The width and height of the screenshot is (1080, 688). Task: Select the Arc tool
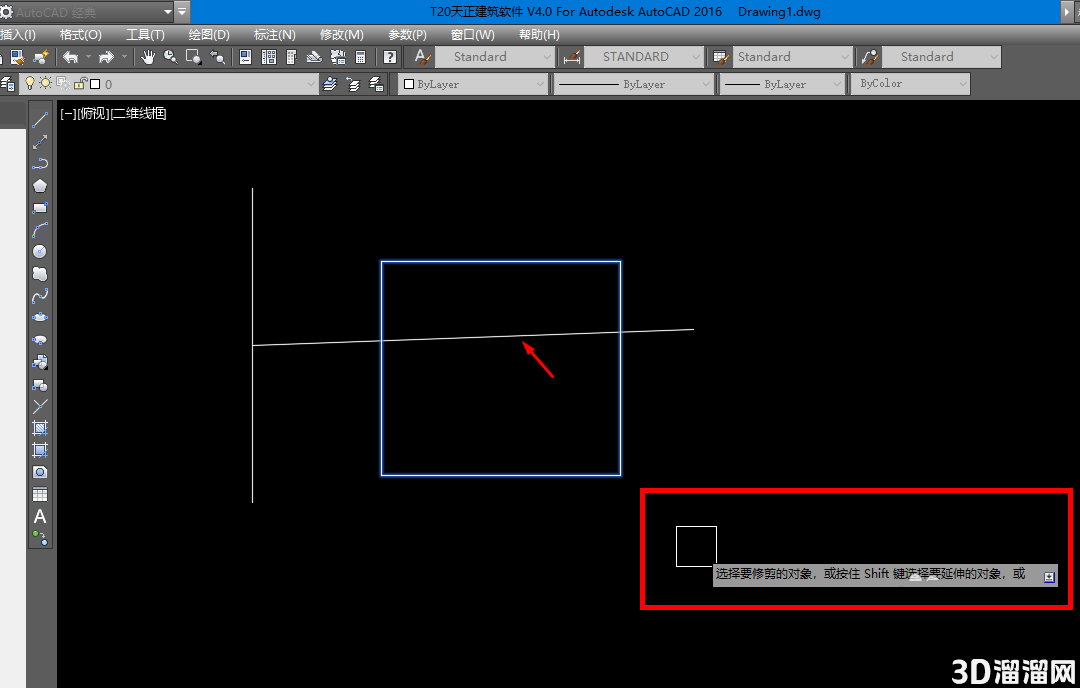pos(40,230)
